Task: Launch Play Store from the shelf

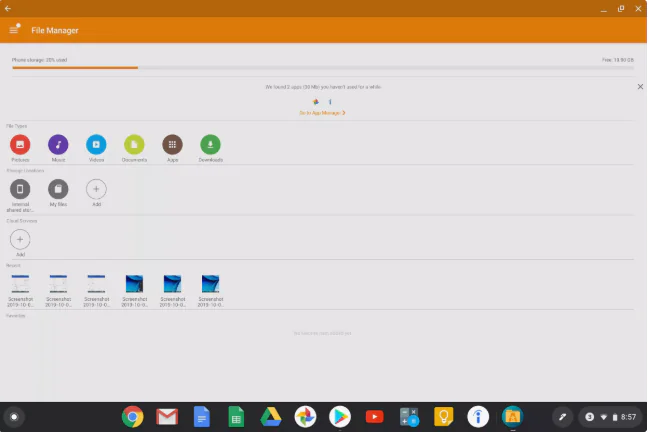Action: coord(340,417)
